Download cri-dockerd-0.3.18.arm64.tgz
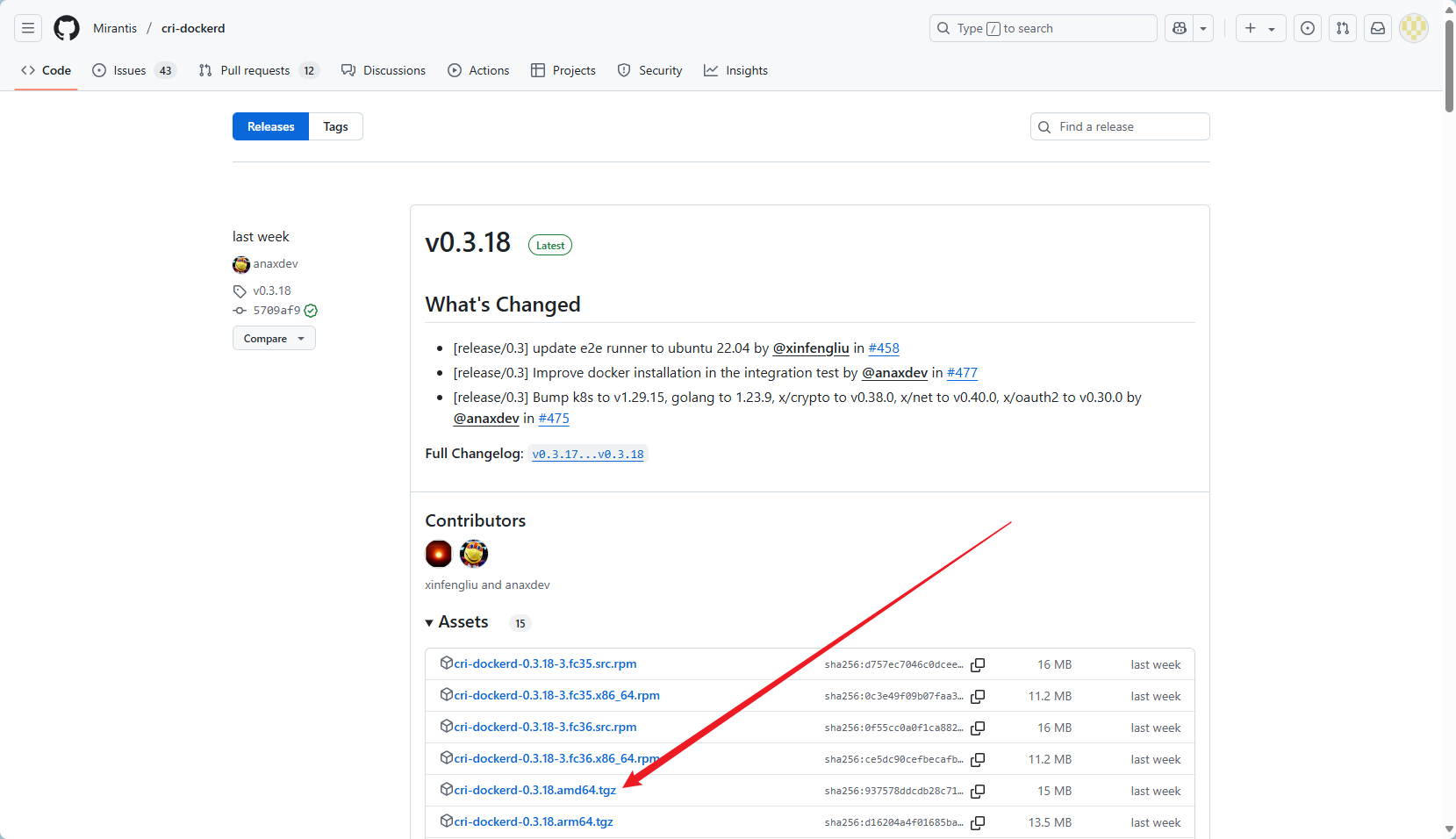The height and width of the screenshot is (839, 1456). pos(534,821)
